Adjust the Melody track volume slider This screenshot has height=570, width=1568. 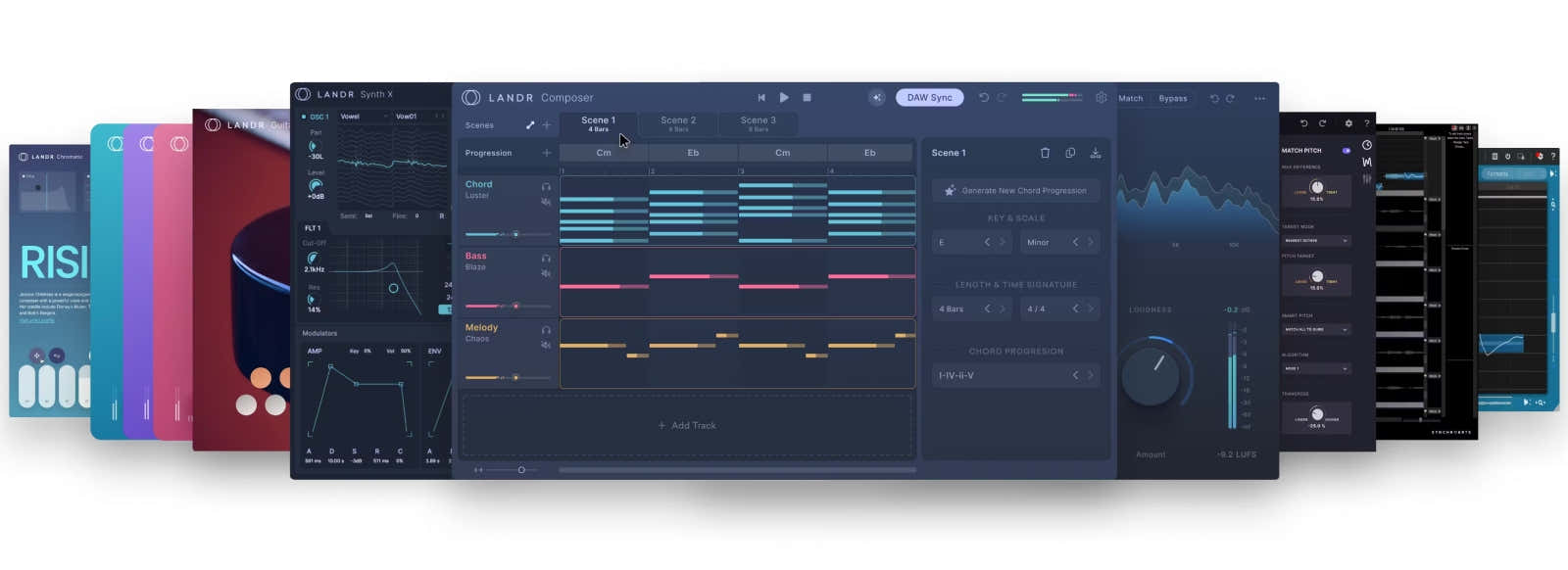[x=508, y=377]
